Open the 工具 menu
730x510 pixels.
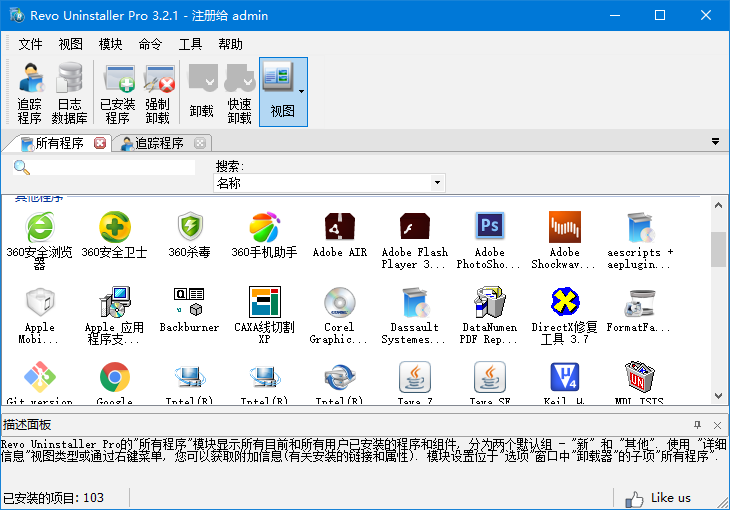(x=190, y=44)
